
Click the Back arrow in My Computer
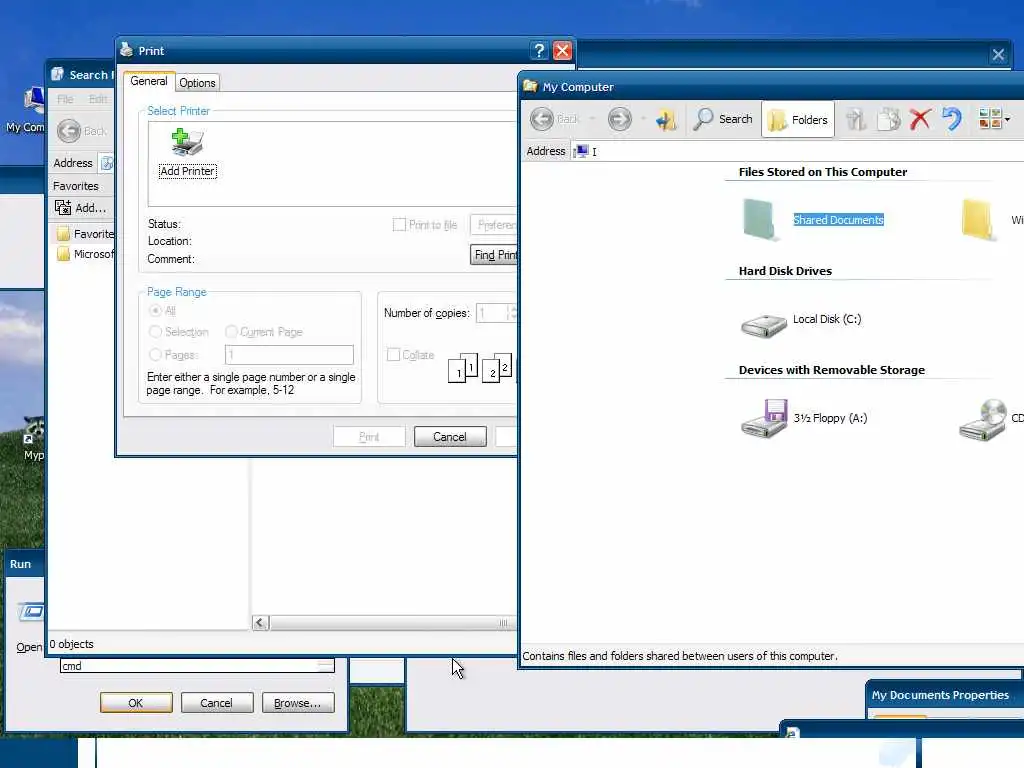click(541, 120)
